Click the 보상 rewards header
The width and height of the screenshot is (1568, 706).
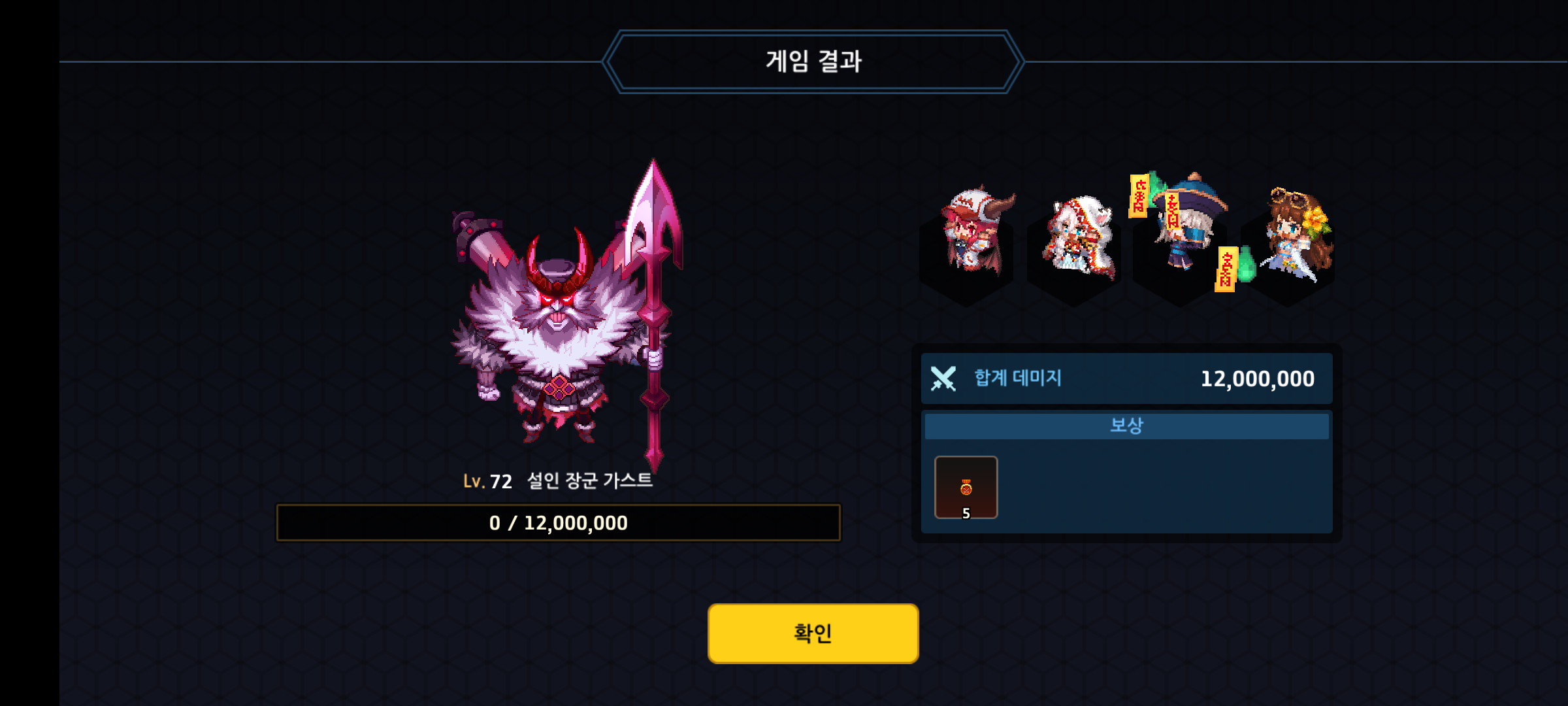[x=1126, y=426]
